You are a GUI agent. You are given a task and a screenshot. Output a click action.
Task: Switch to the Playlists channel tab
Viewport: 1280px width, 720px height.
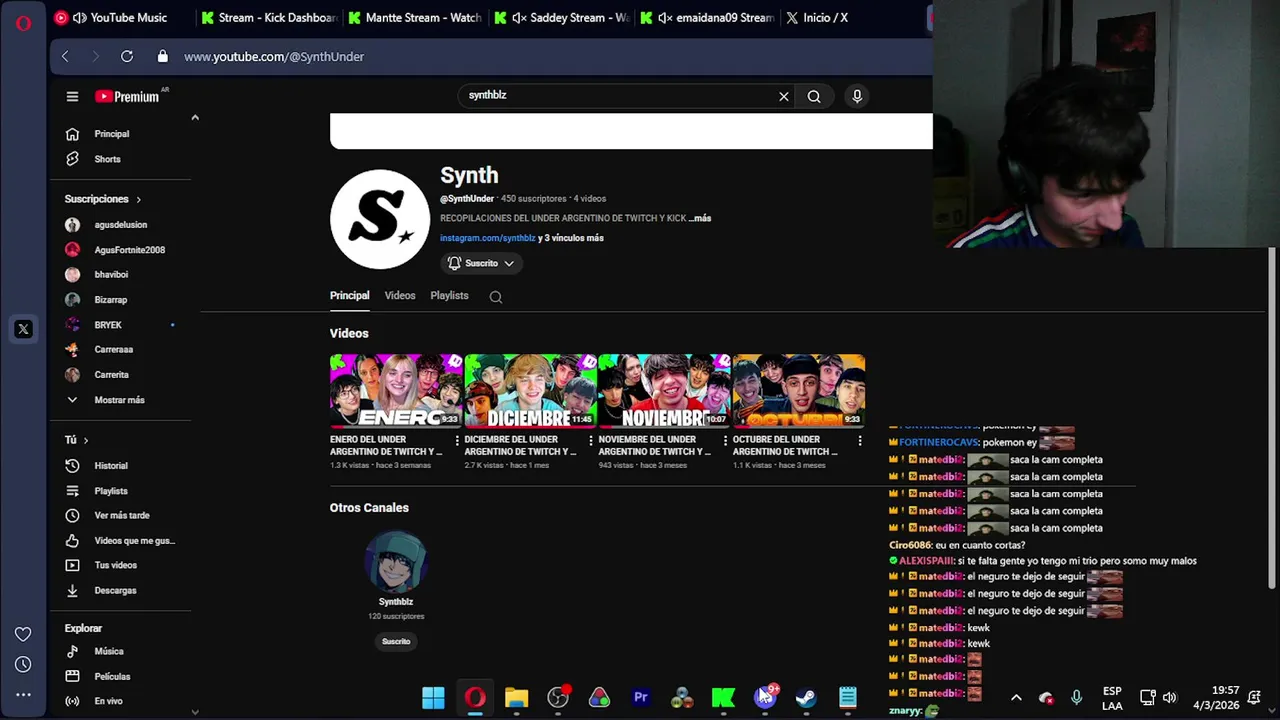tap(449, 296)
